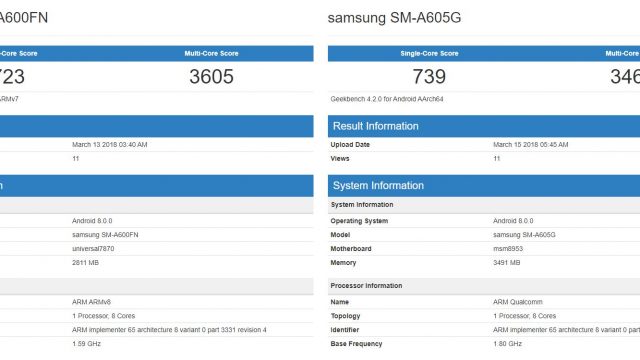The width and height of the screenshot is (640, 360).
Task: Select the base frequency '1.80 GHz'
Action: (507, 344)
